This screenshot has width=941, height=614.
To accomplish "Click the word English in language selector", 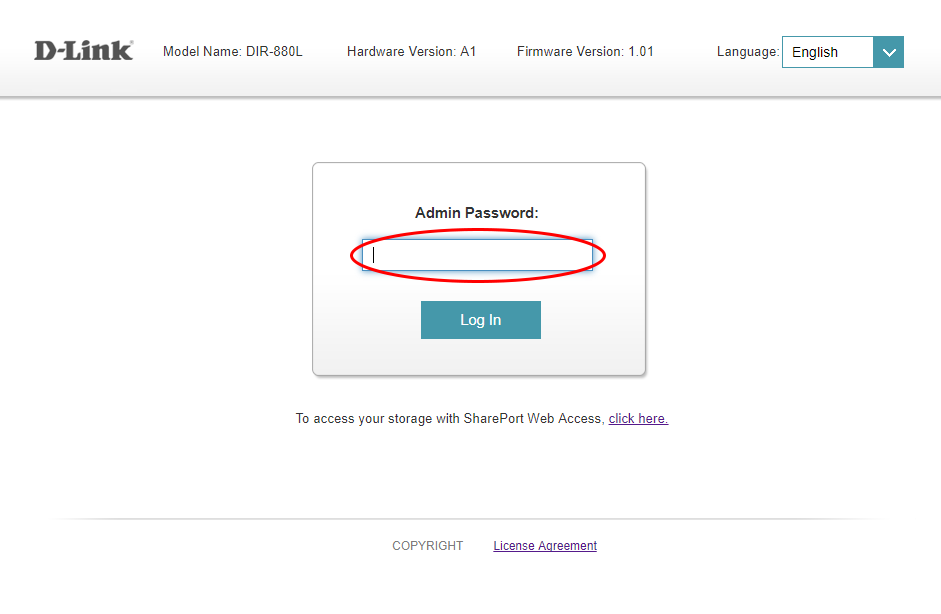I will coord(814,53).
